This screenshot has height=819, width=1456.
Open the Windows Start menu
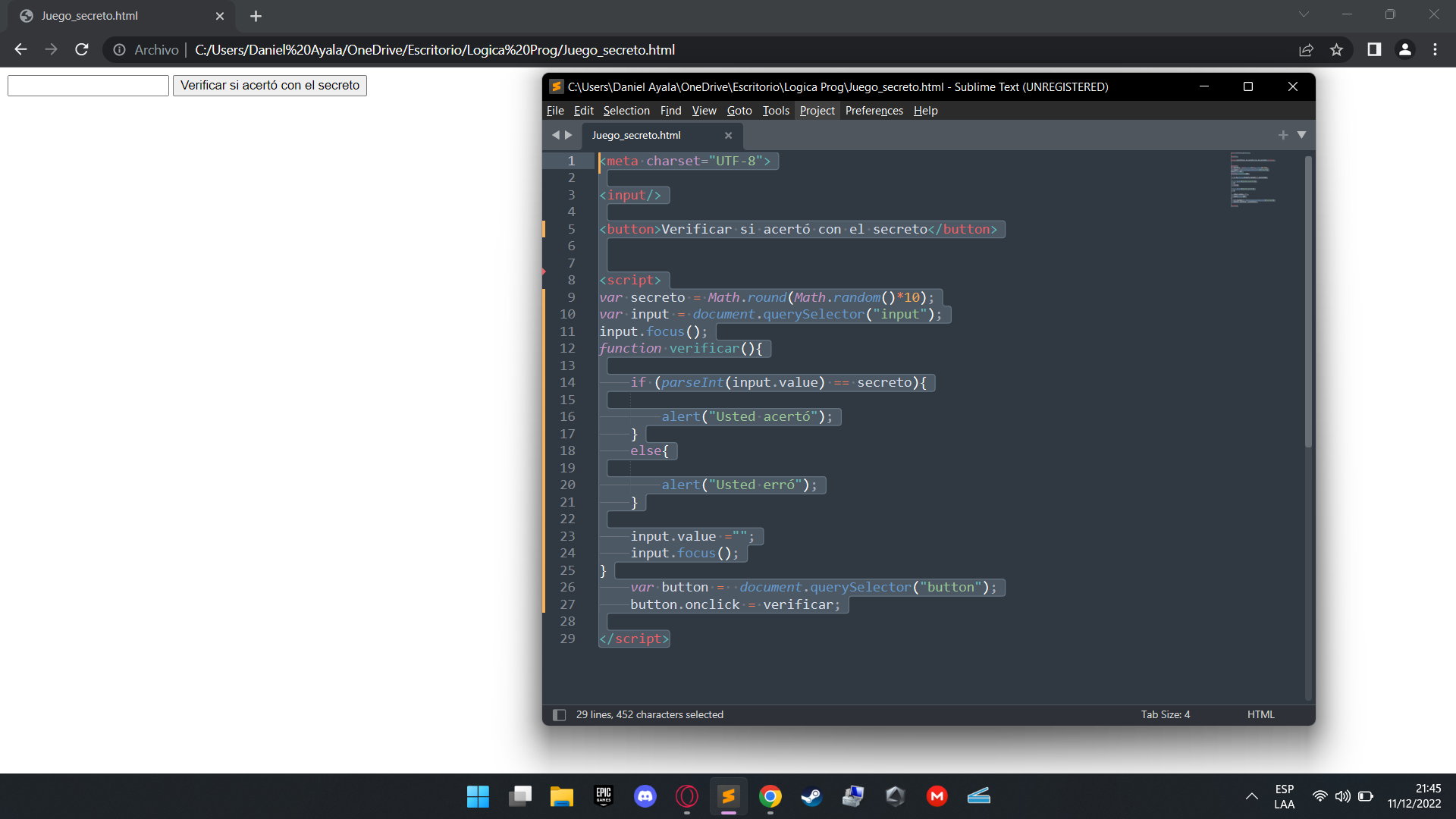(478, 796)
